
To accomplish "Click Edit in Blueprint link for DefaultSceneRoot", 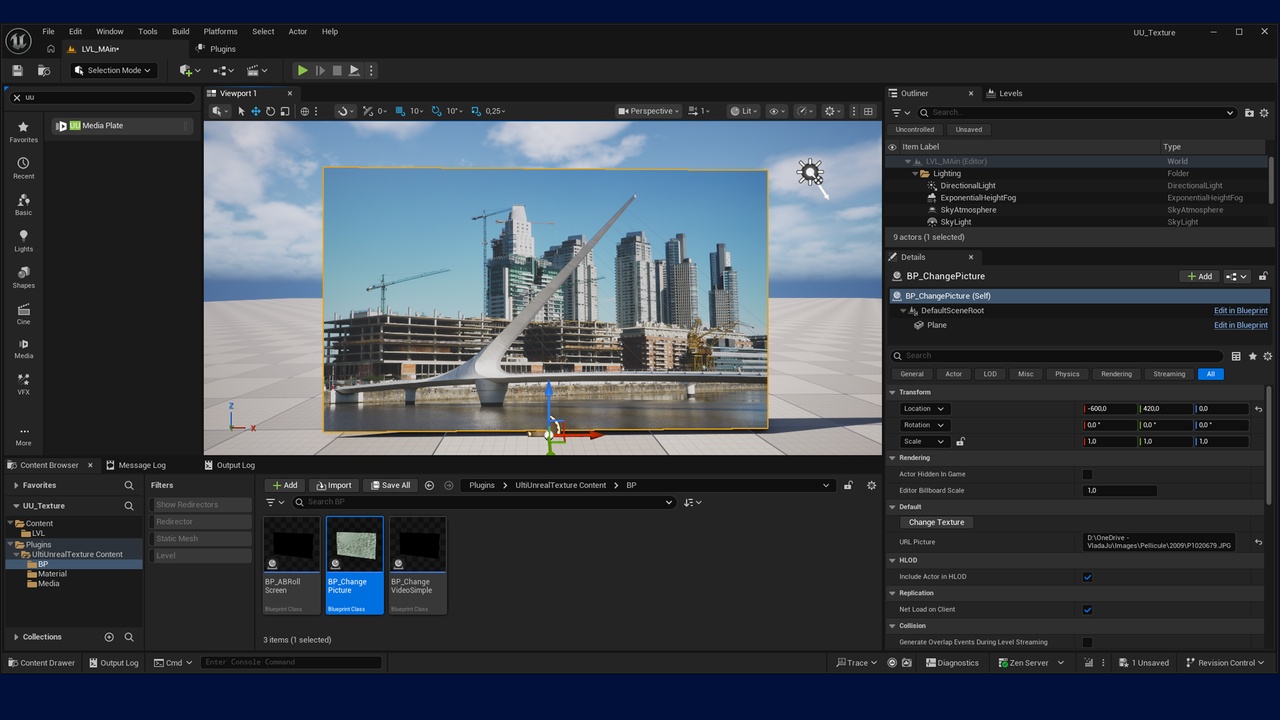I will tap(1240, 311).
